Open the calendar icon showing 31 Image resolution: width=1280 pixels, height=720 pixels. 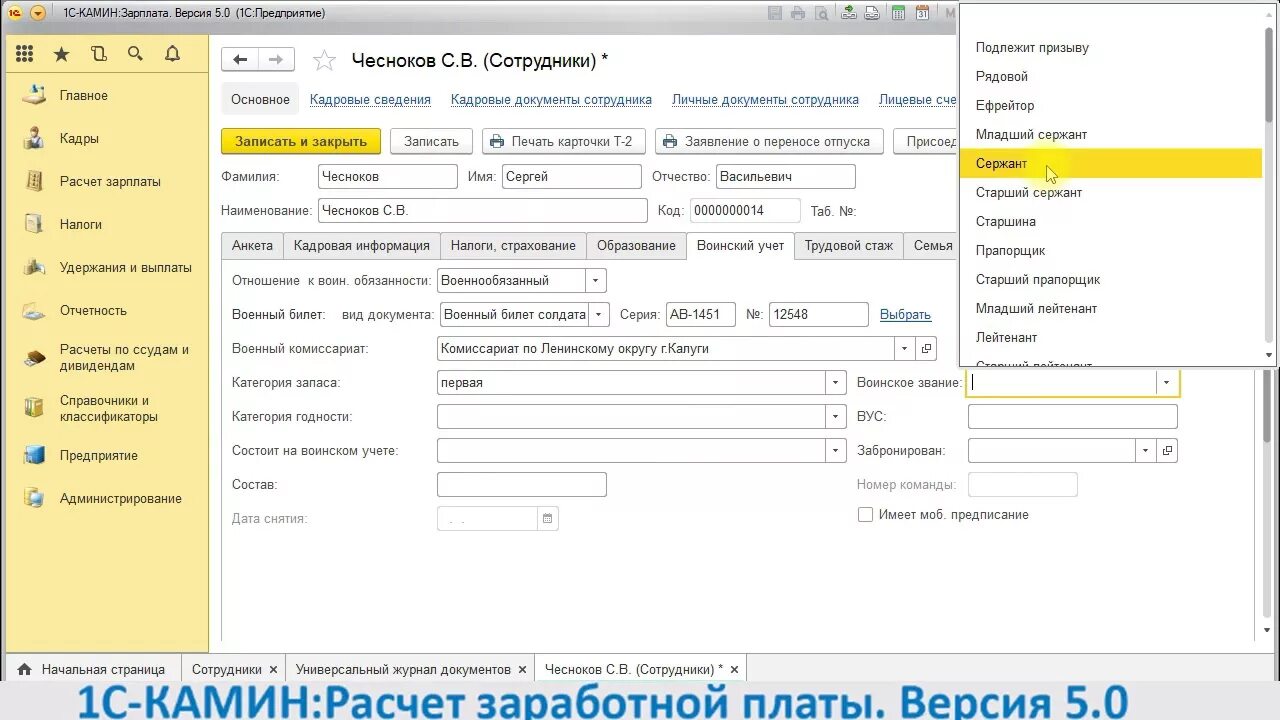[x=922, y=13]
